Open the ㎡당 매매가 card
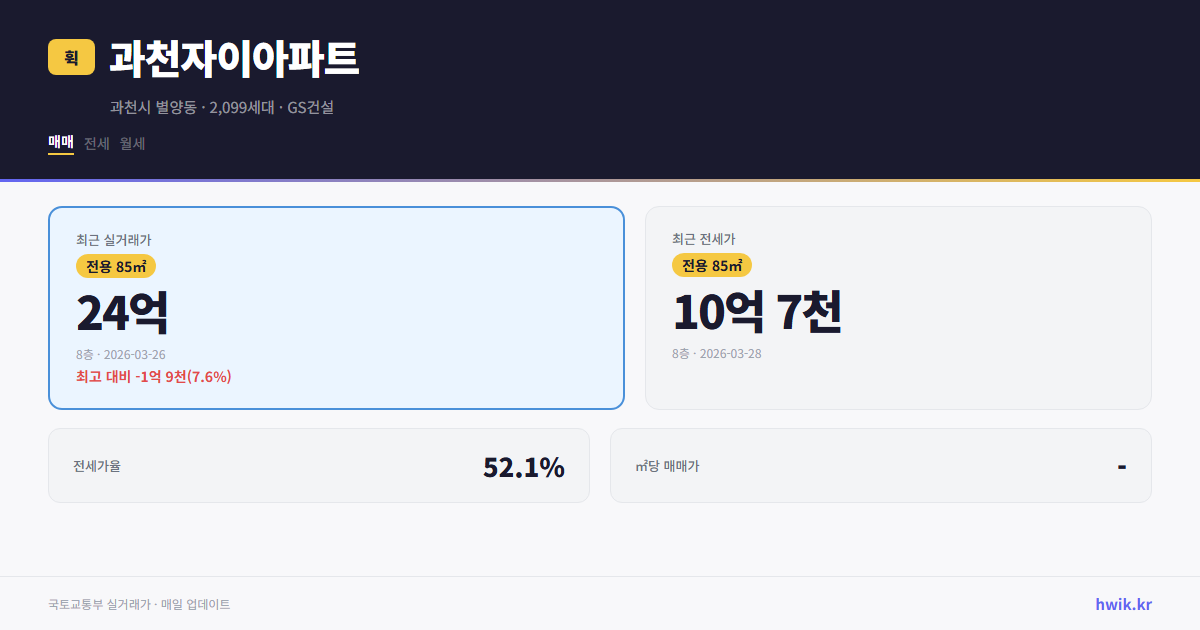 tap(880, 465)
